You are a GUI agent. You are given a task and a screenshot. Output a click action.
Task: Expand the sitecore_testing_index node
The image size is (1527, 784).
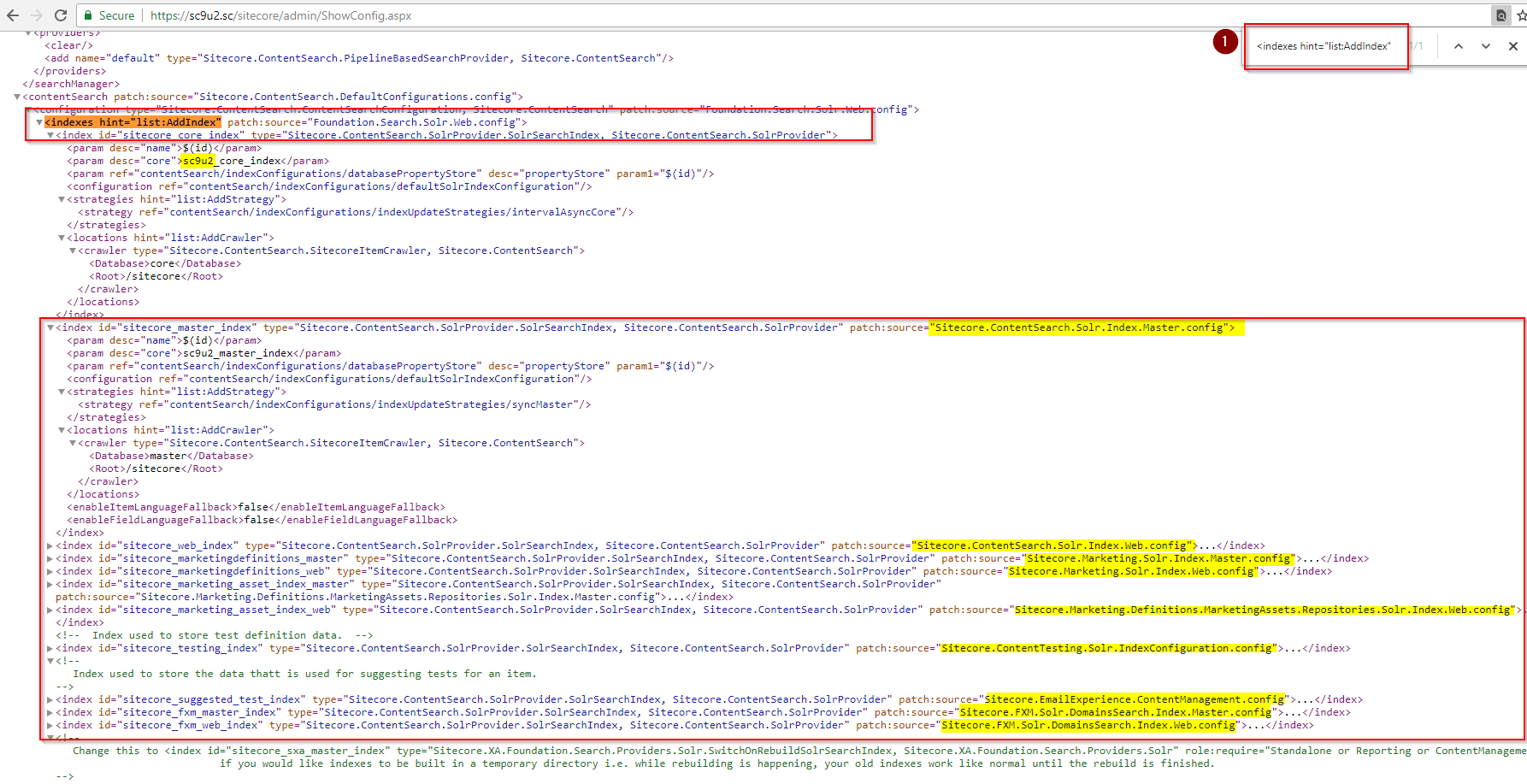50,648
